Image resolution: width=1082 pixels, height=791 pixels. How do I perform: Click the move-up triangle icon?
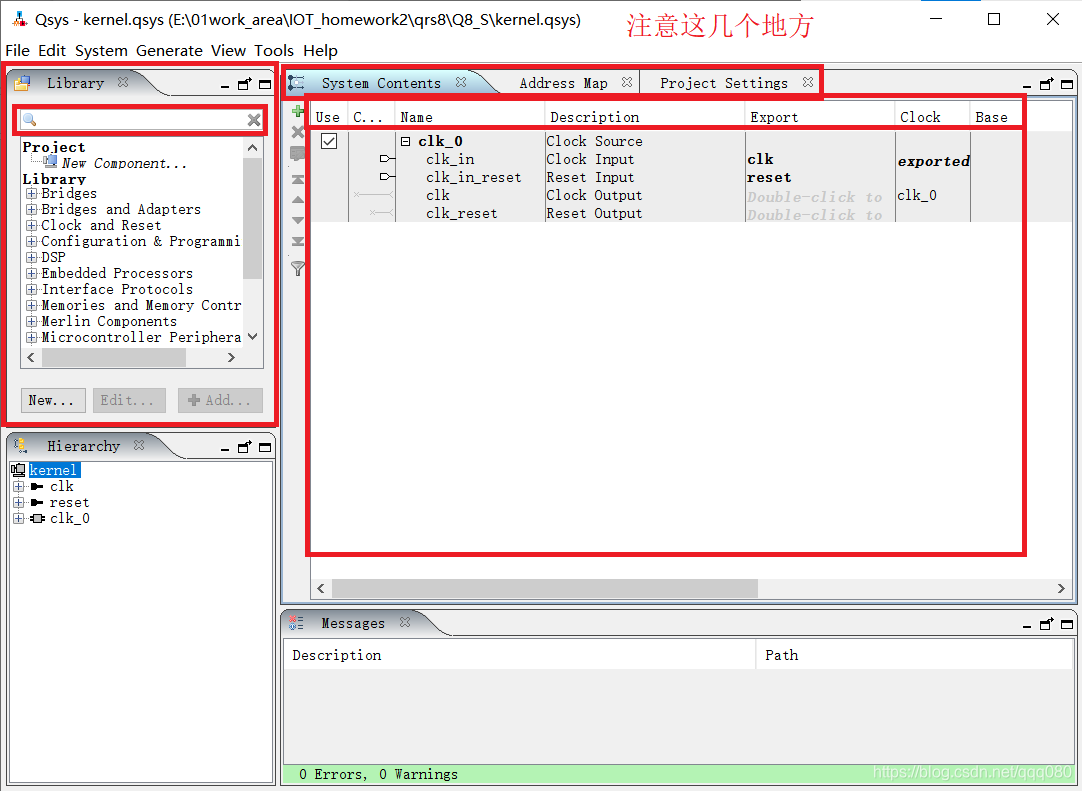[x=298, y=199]
